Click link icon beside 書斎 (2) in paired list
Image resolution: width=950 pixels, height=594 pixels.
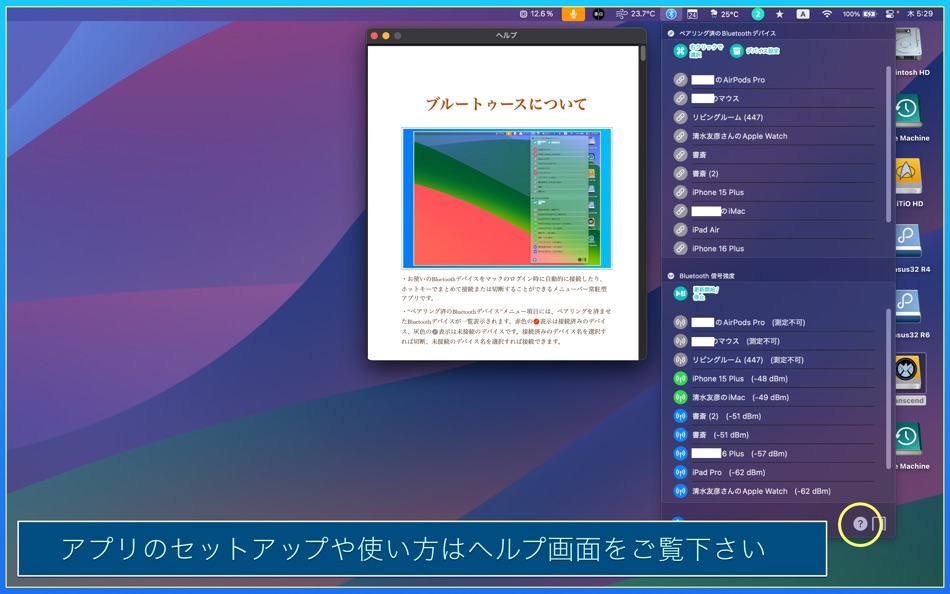point(680,173)
